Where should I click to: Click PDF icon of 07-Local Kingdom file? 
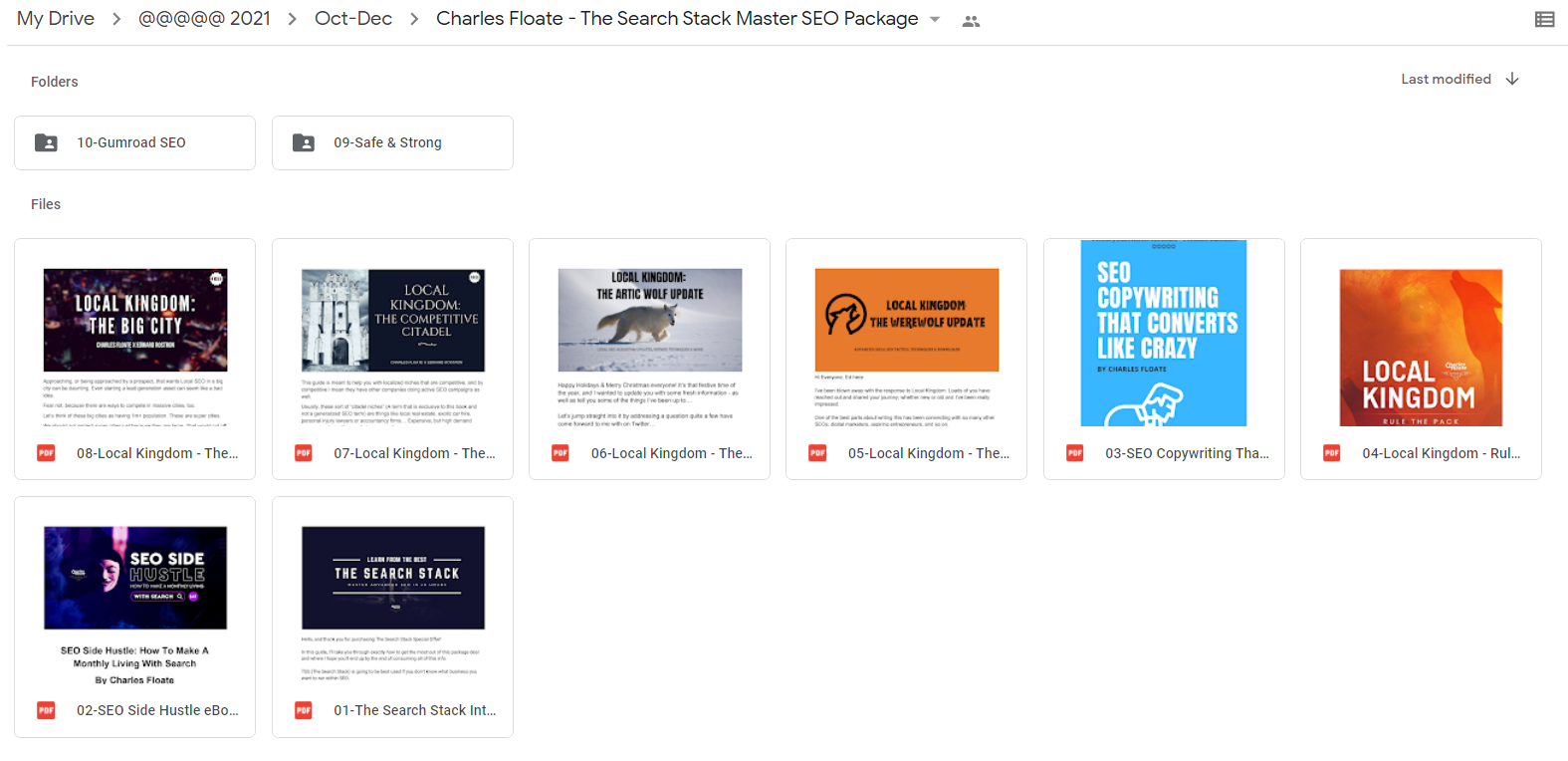[304, 453]
